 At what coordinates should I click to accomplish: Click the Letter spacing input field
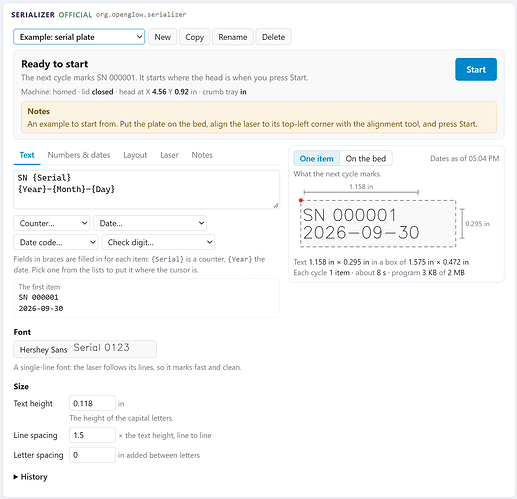click(x=92, y=455)
